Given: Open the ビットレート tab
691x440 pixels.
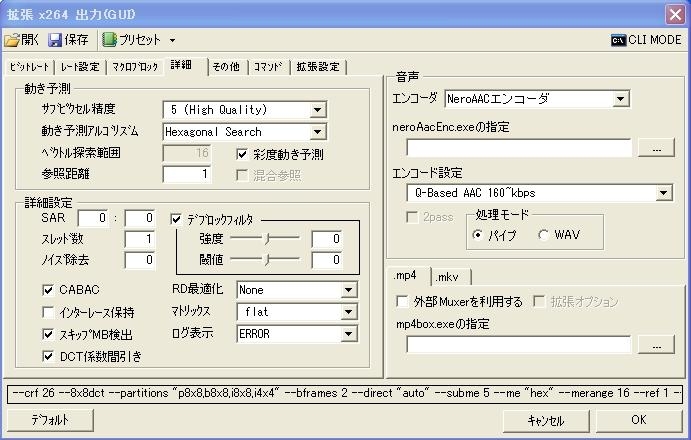Looking at the screenshot, I should point(29,67).
